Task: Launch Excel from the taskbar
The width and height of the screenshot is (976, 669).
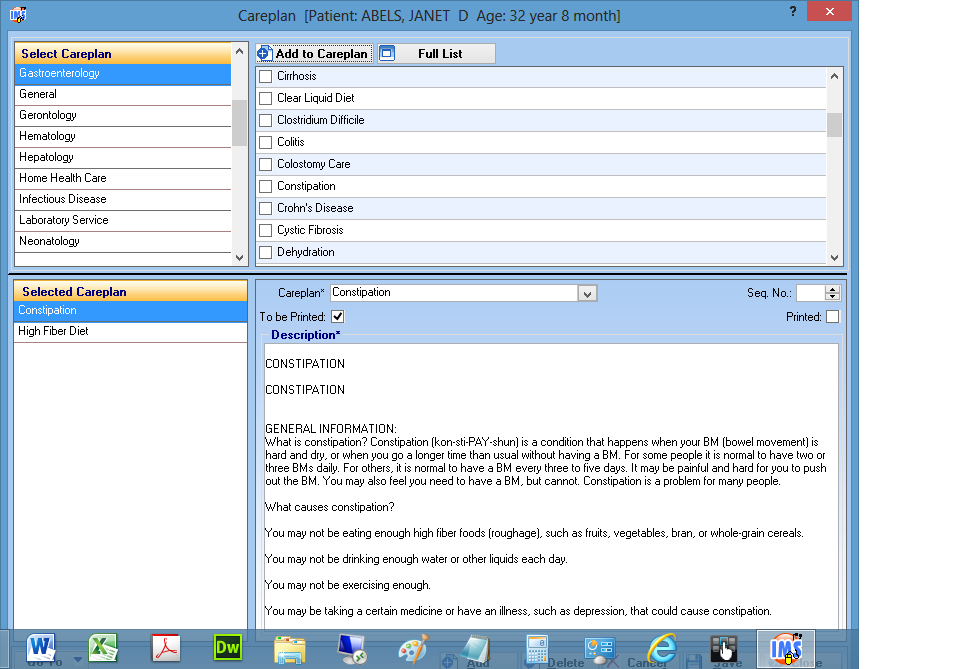Action: (x=103, y=648)
